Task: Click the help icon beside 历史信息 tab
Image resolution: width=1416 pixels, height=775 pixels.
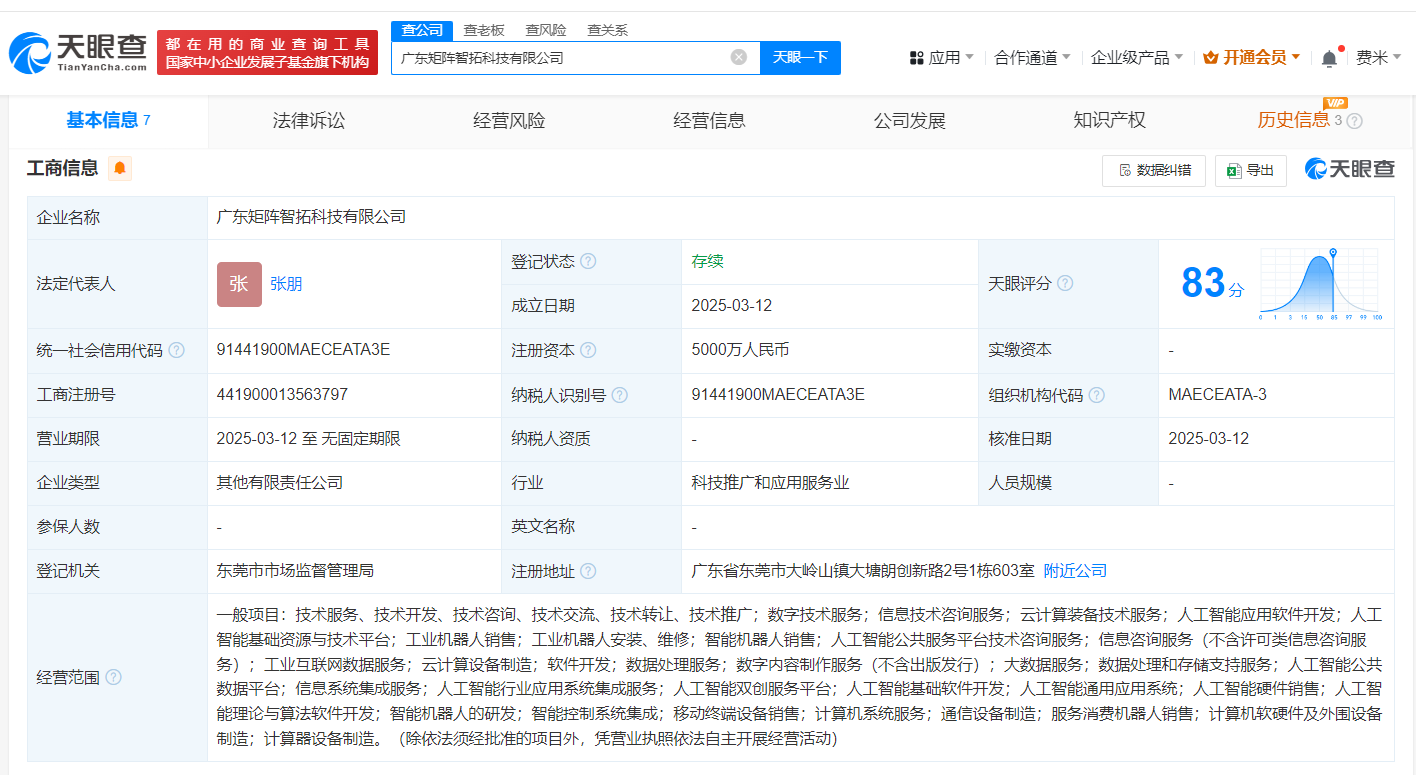Action: 1355,121
